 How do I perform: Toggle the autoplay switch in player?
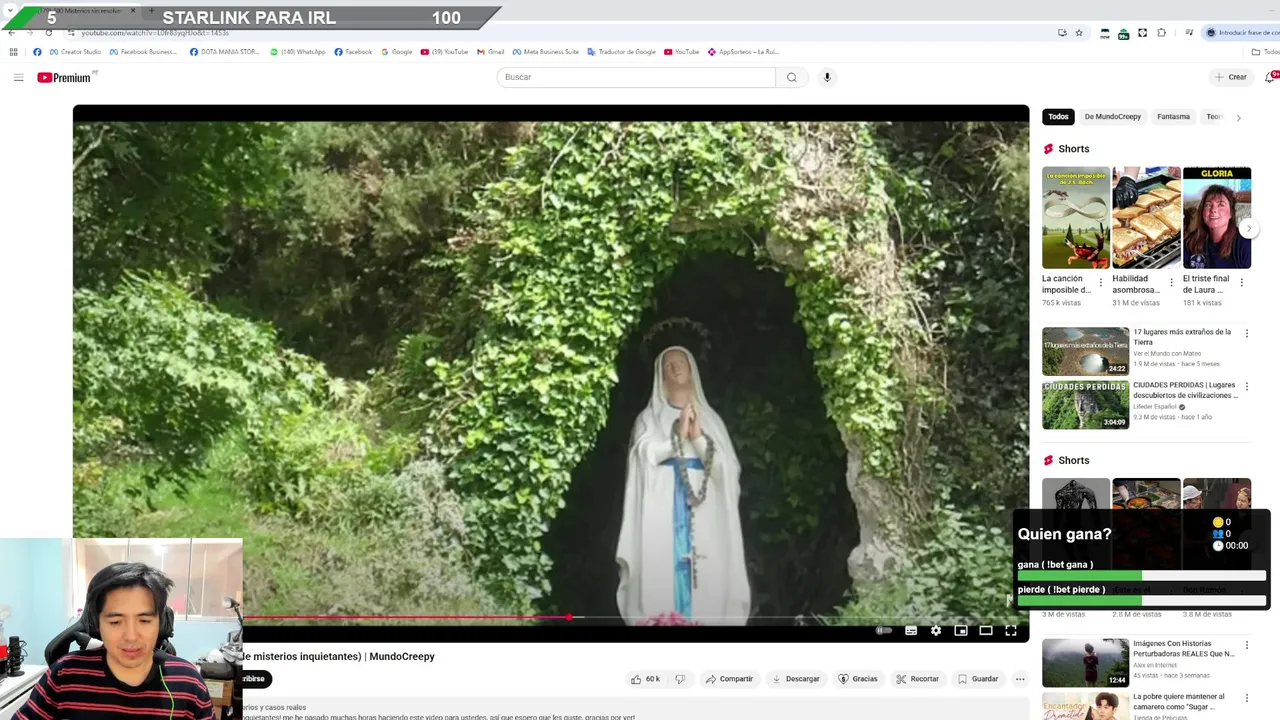883,630
